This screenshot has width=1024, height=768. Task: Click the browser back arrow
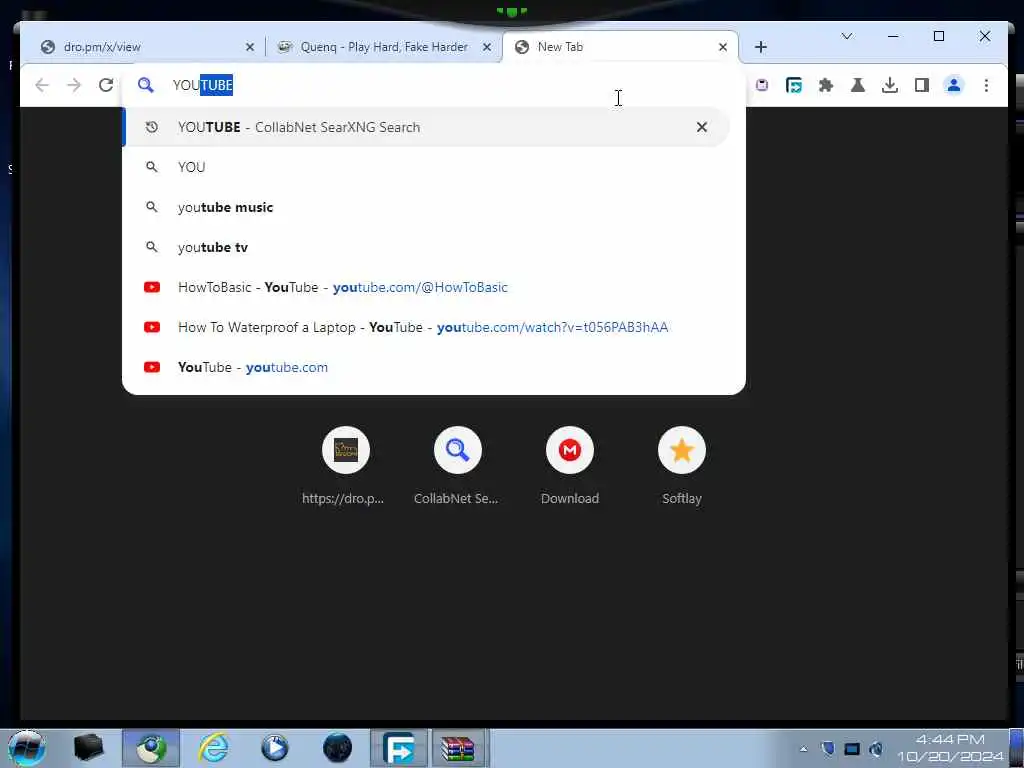click(42, 85)
